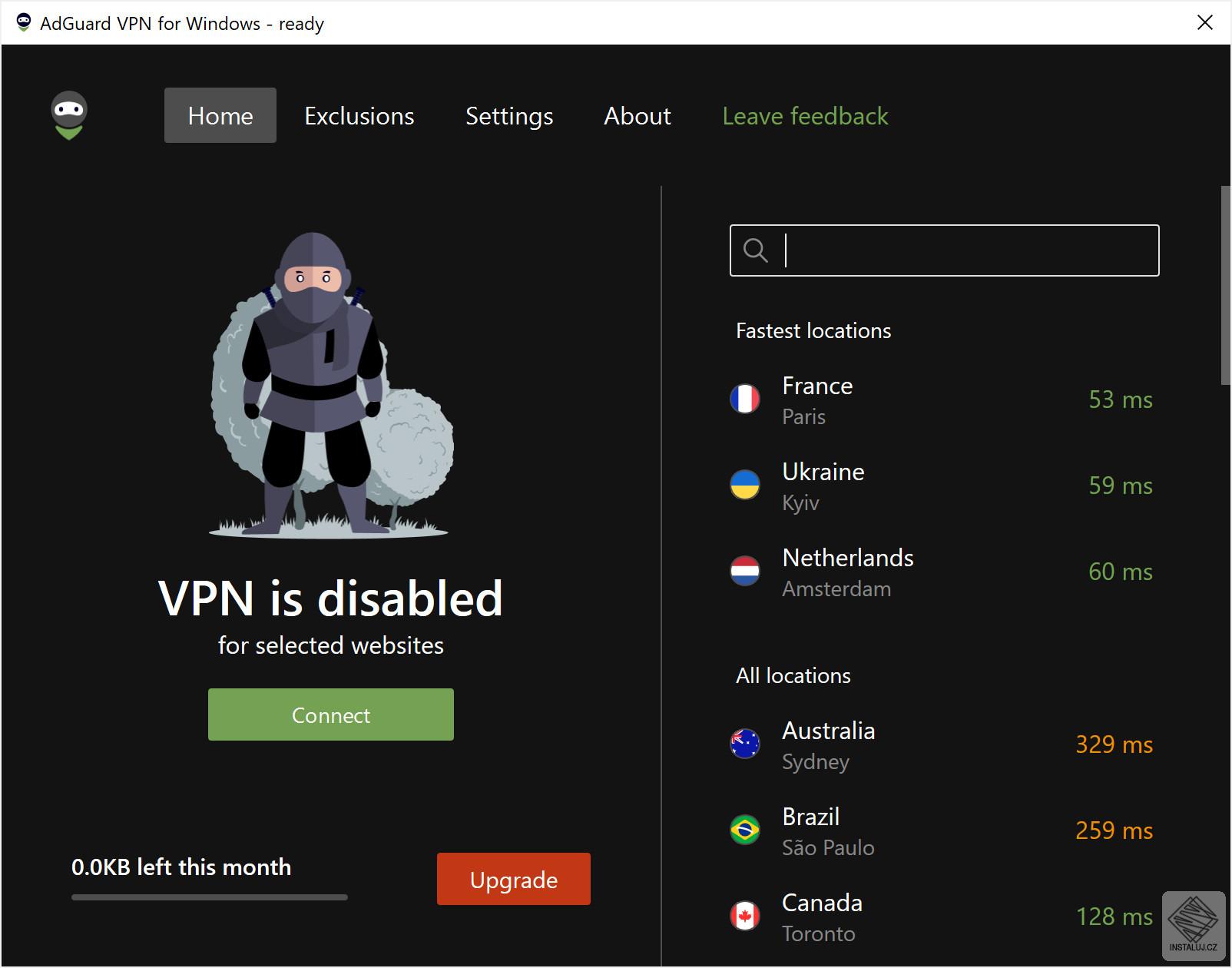Click the Brazil flag icon
1232x968 pixels.
[745, 830]
